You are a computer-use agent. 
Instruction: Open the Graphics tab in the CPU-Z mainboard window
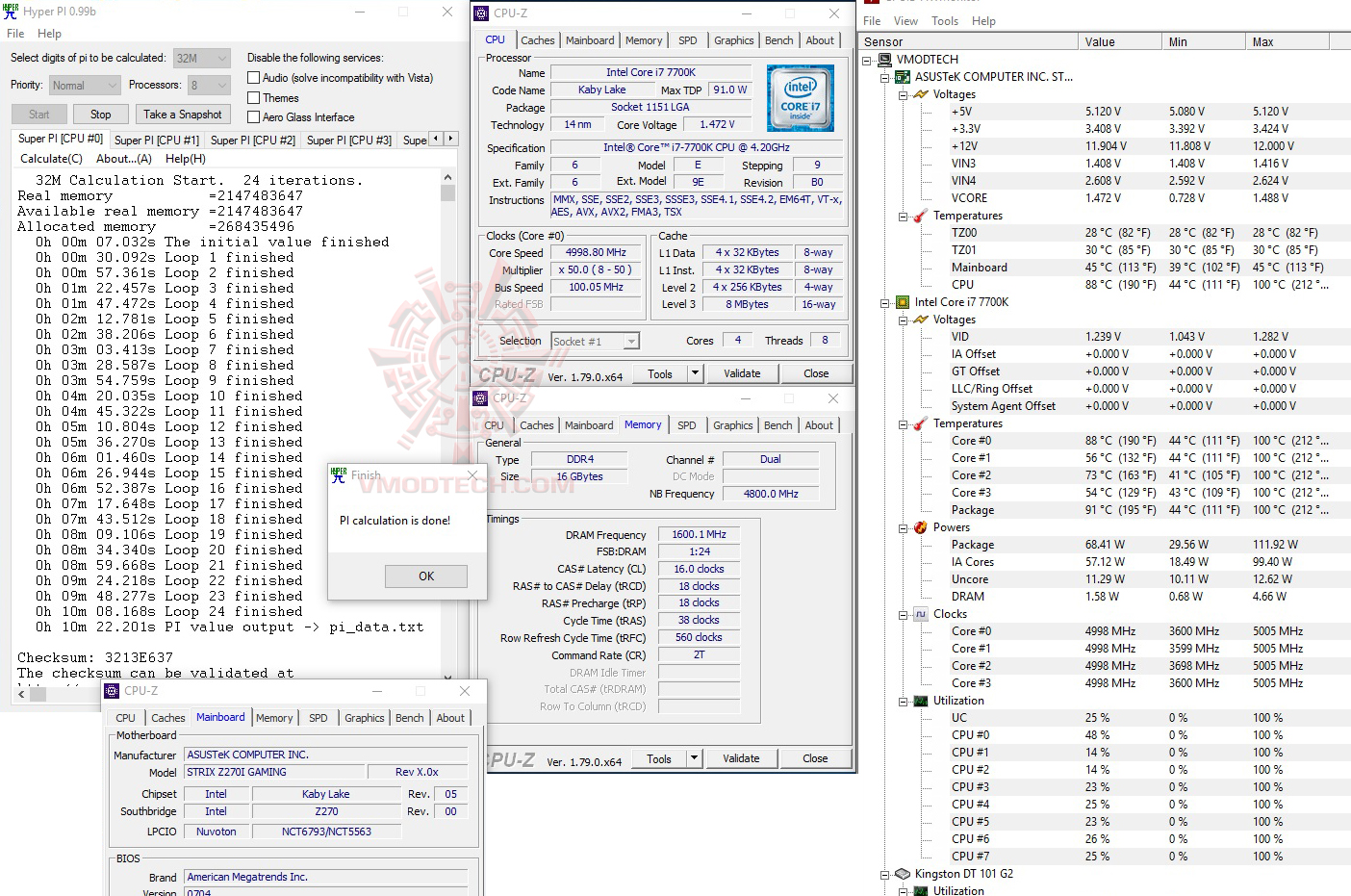coord(365,718)
